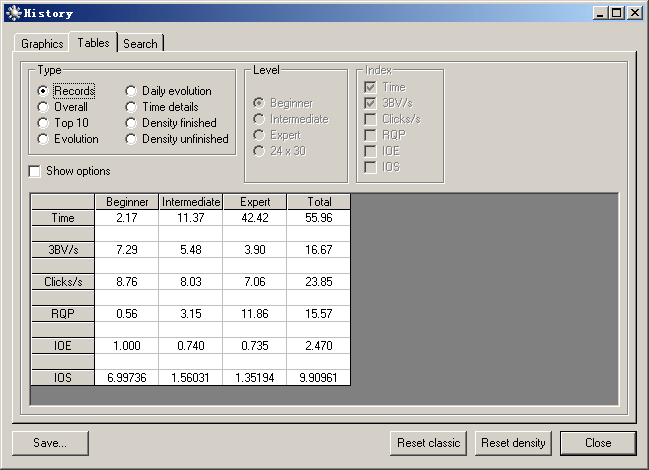Click the 3BV/s row header
This screenshot has width=649, height=470.
coord(63,250)
